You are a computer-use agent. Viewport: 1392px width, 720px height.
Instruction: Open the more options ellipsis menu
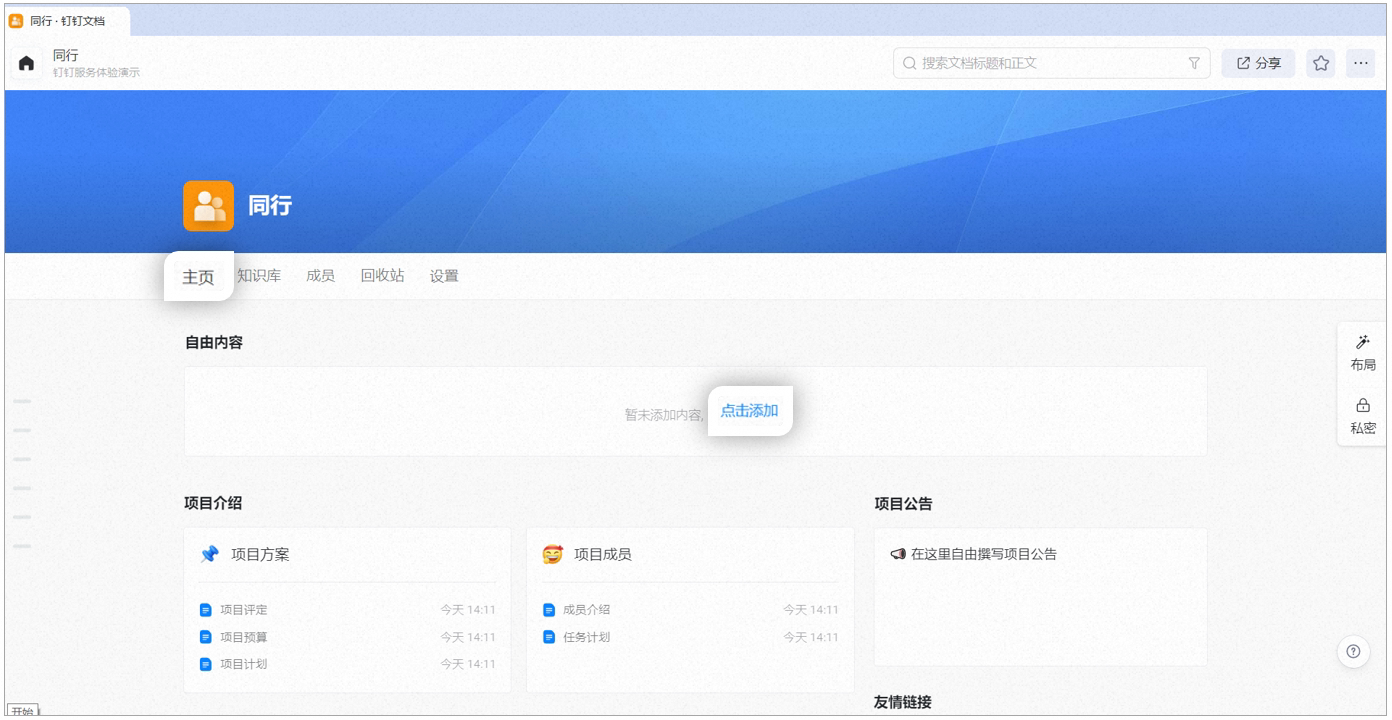coord(1361,63)
